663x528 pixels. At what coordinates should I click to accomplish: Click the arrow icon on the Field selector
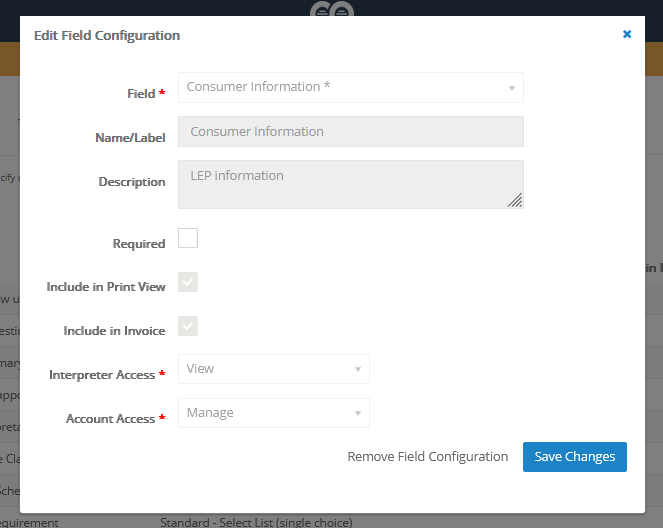(x=511, y=88)
